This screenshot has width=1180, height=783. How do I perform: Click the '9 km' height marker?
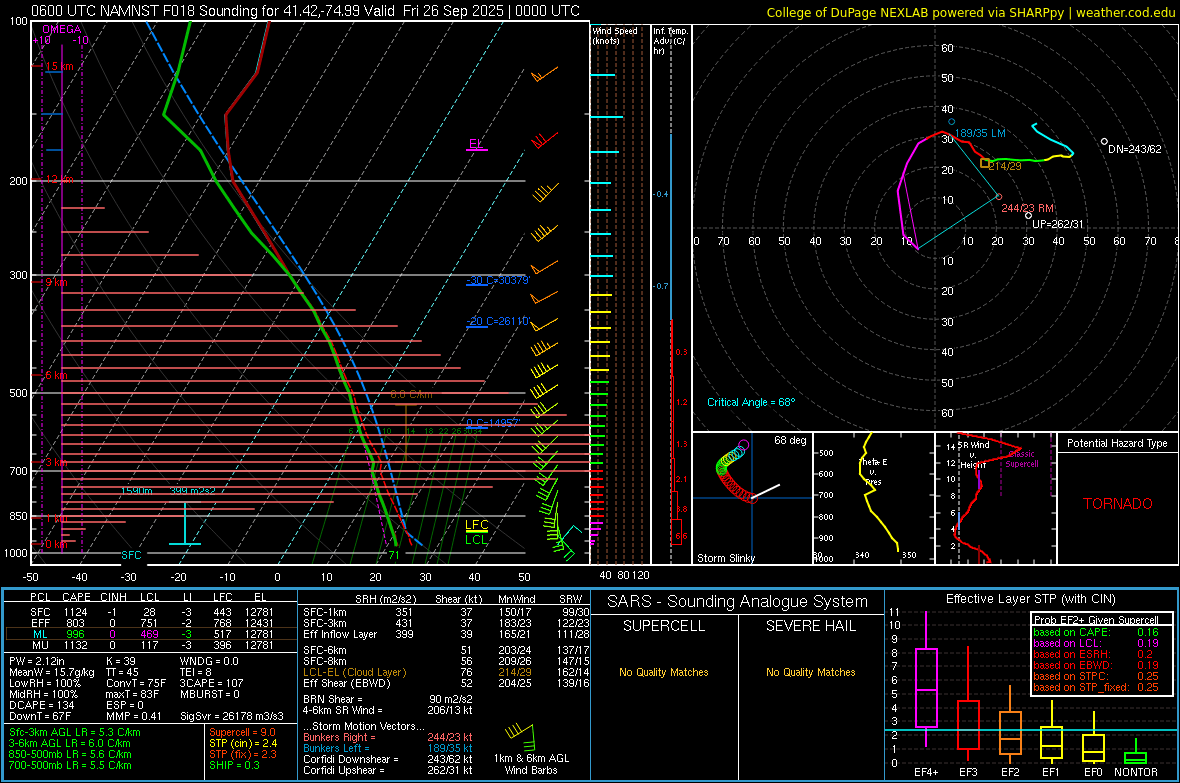tap(56, 282)
